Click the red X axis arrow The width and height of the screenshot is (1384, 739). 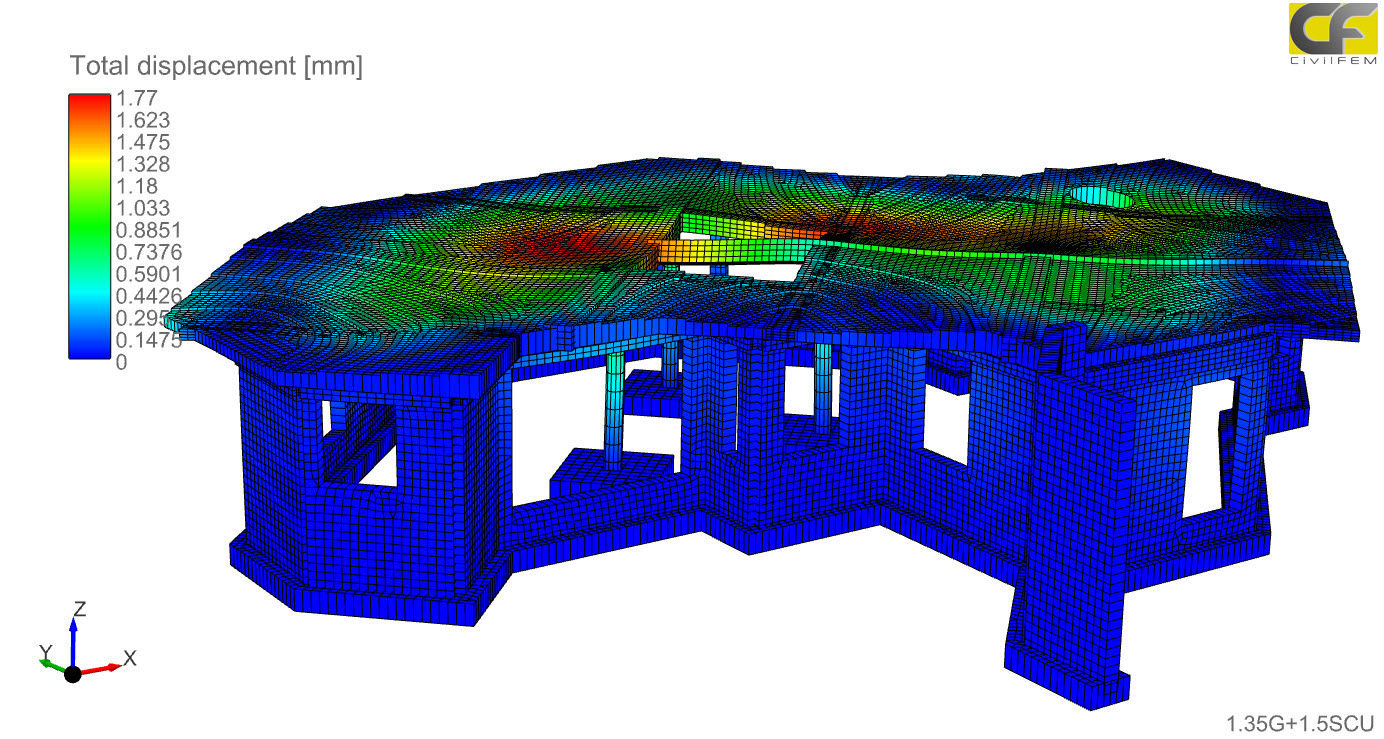pos(100,667)
